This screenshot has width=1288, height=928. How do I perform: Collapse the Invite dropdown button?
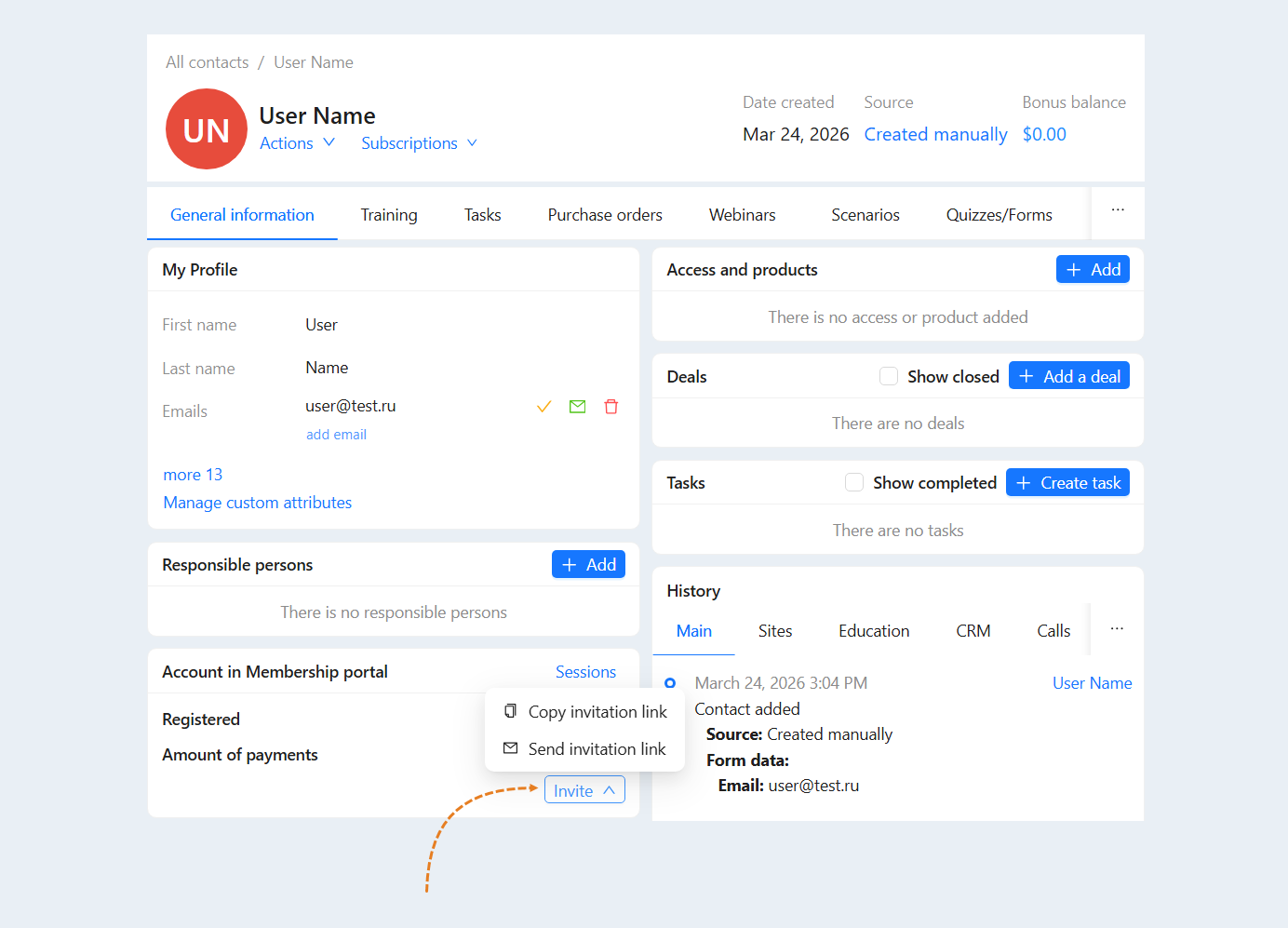584,790
